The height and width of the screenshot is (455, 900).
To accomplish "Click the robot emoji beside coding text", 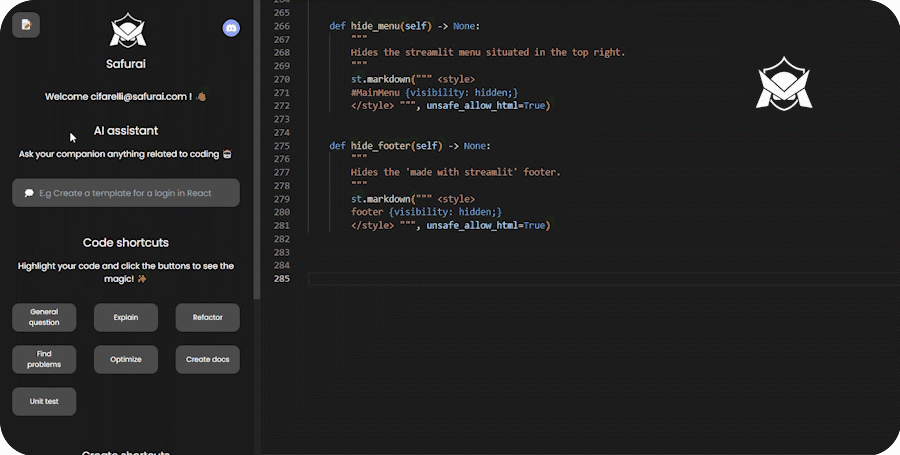I will (x=228, y=154).
